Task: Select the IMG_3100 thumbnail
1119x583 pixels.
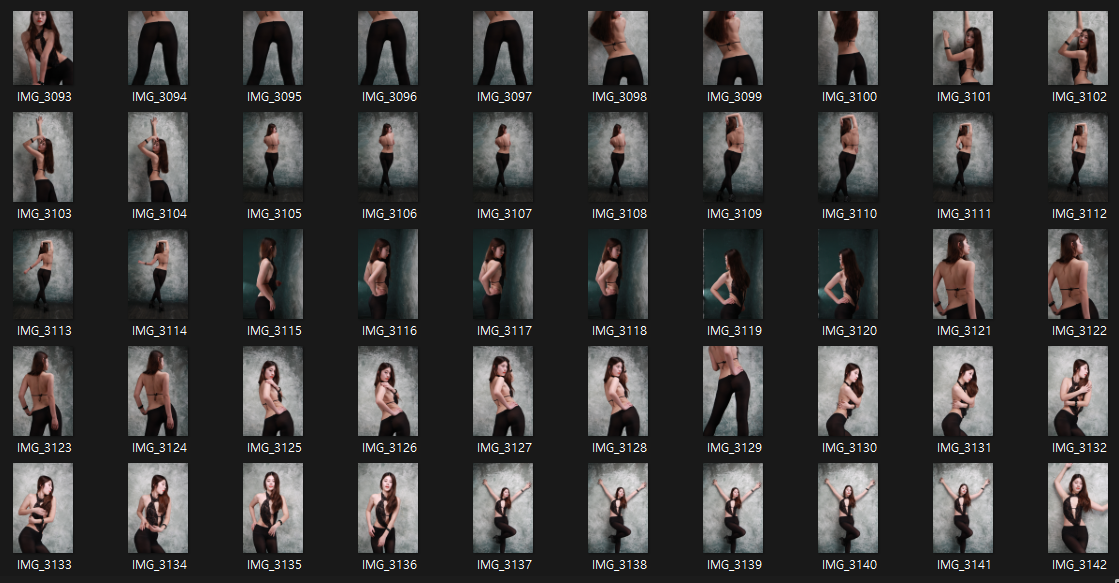Action: (x=848, y=48)
